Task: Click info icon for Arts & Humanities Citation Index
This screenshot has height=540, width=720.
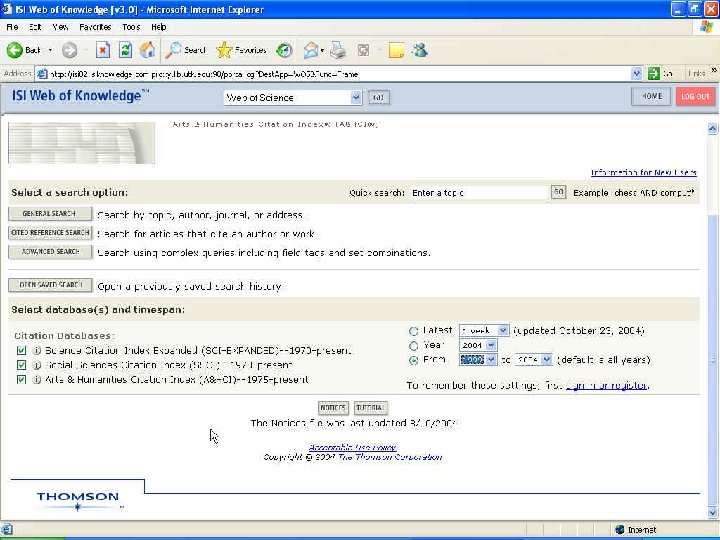Action: tap(37, 380)
